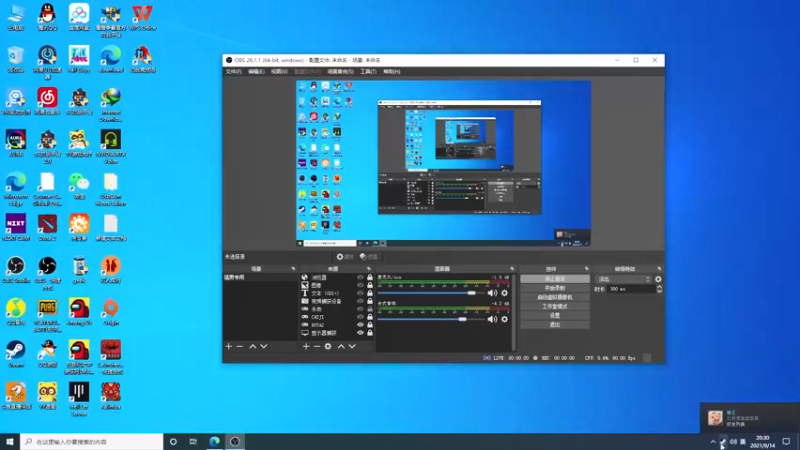Undock the Controls (控件) panel via its header icon

(x=586, y=269)
